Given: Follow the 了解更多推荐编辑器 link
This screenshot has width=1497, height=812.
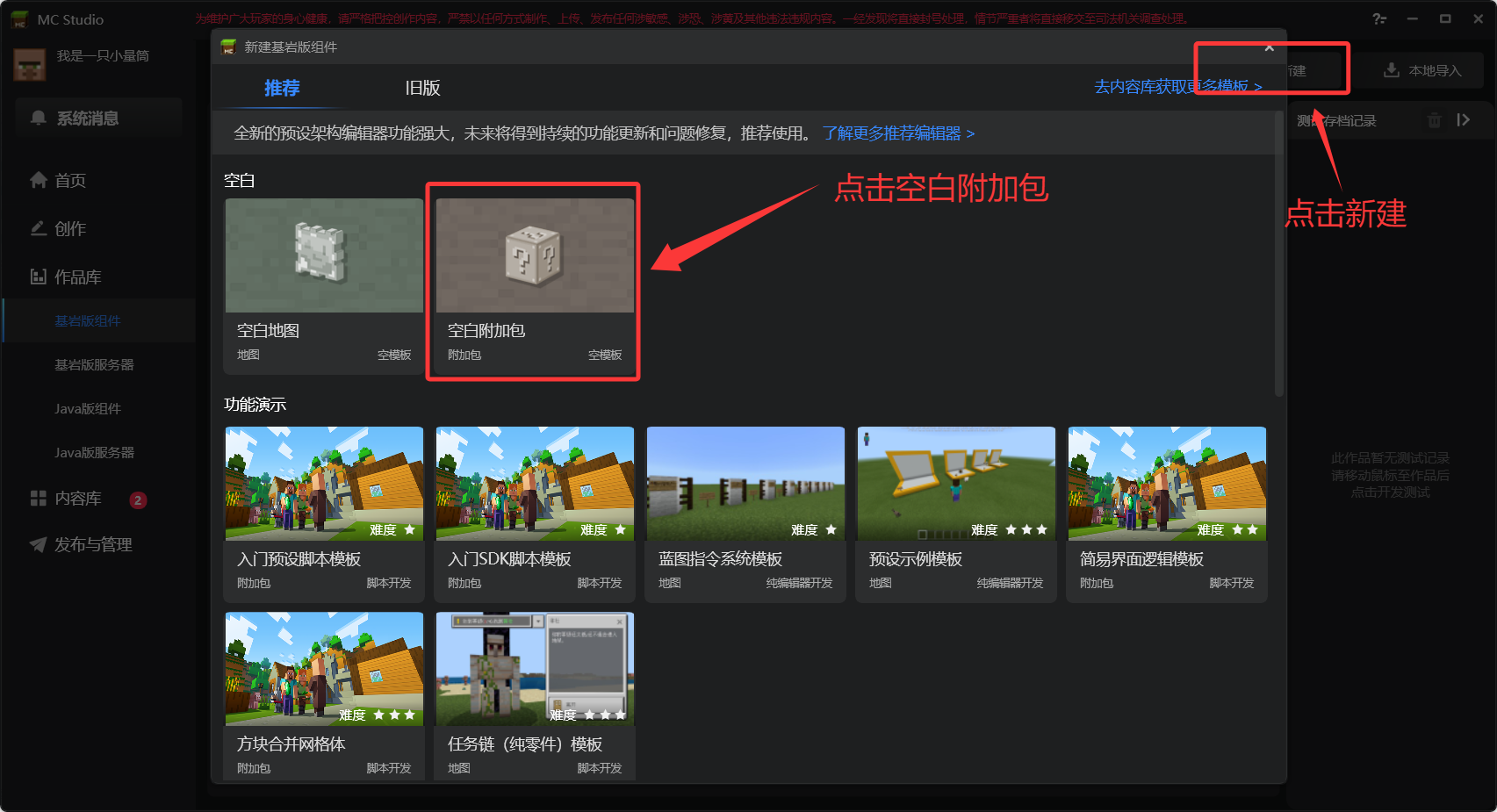Looking at the screenshot, I should (898, 133).
